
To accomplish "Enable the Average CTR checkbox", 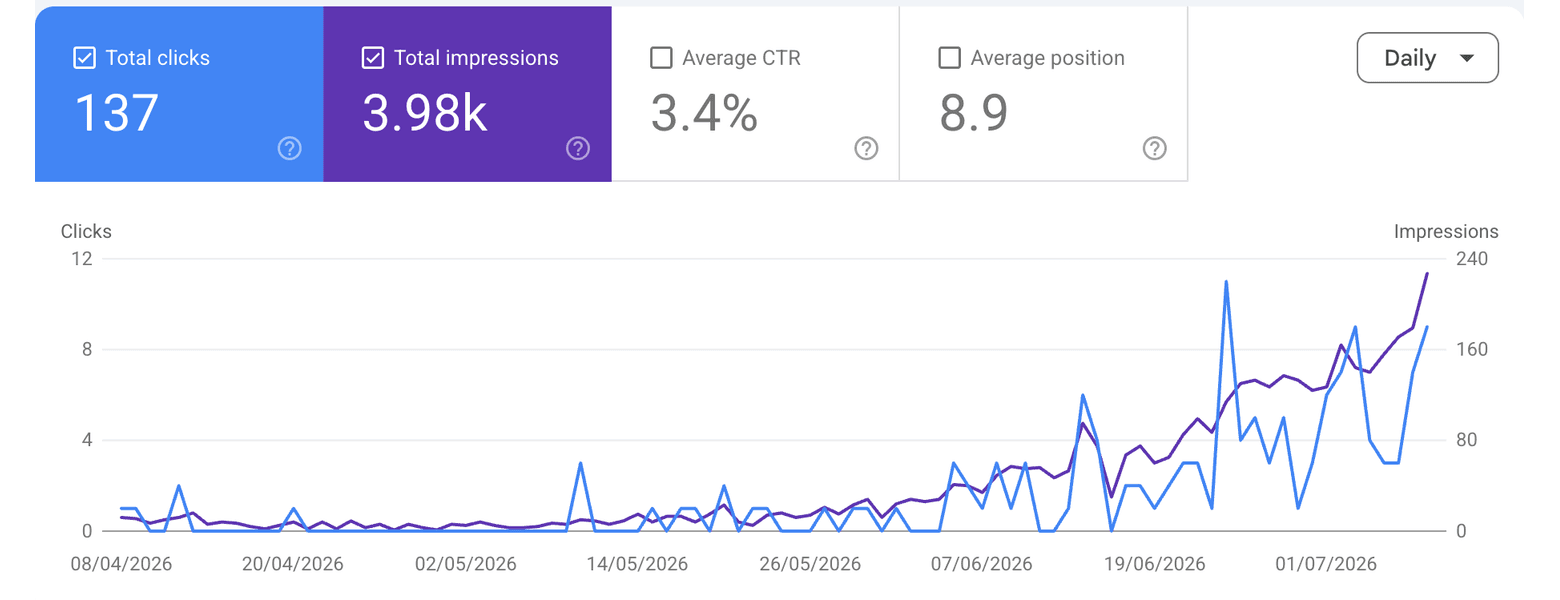I will 661,58.
